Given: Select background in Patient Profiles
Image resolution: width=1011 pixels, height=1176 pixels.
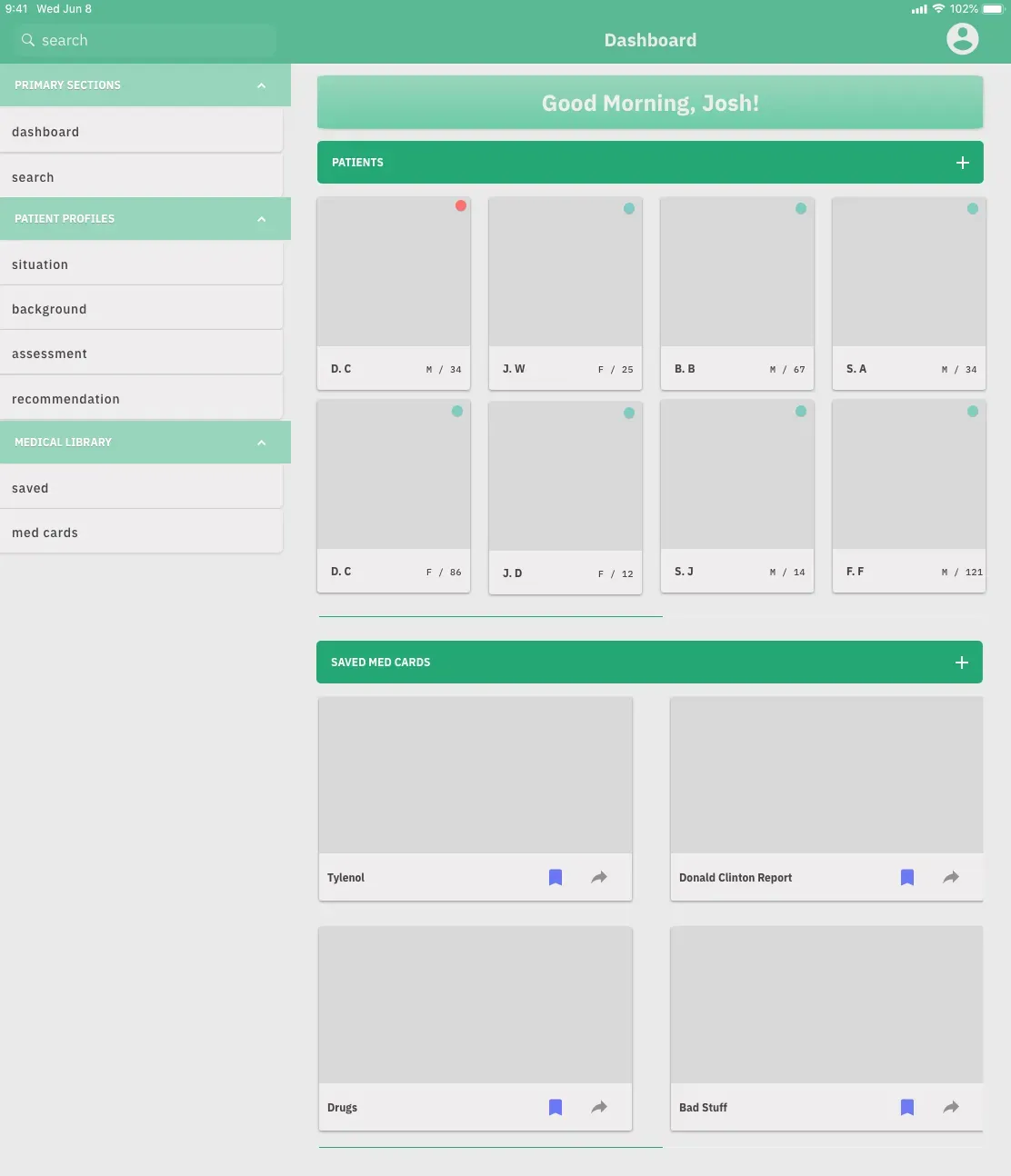Looking at the screenshot, I should (141, 309).
